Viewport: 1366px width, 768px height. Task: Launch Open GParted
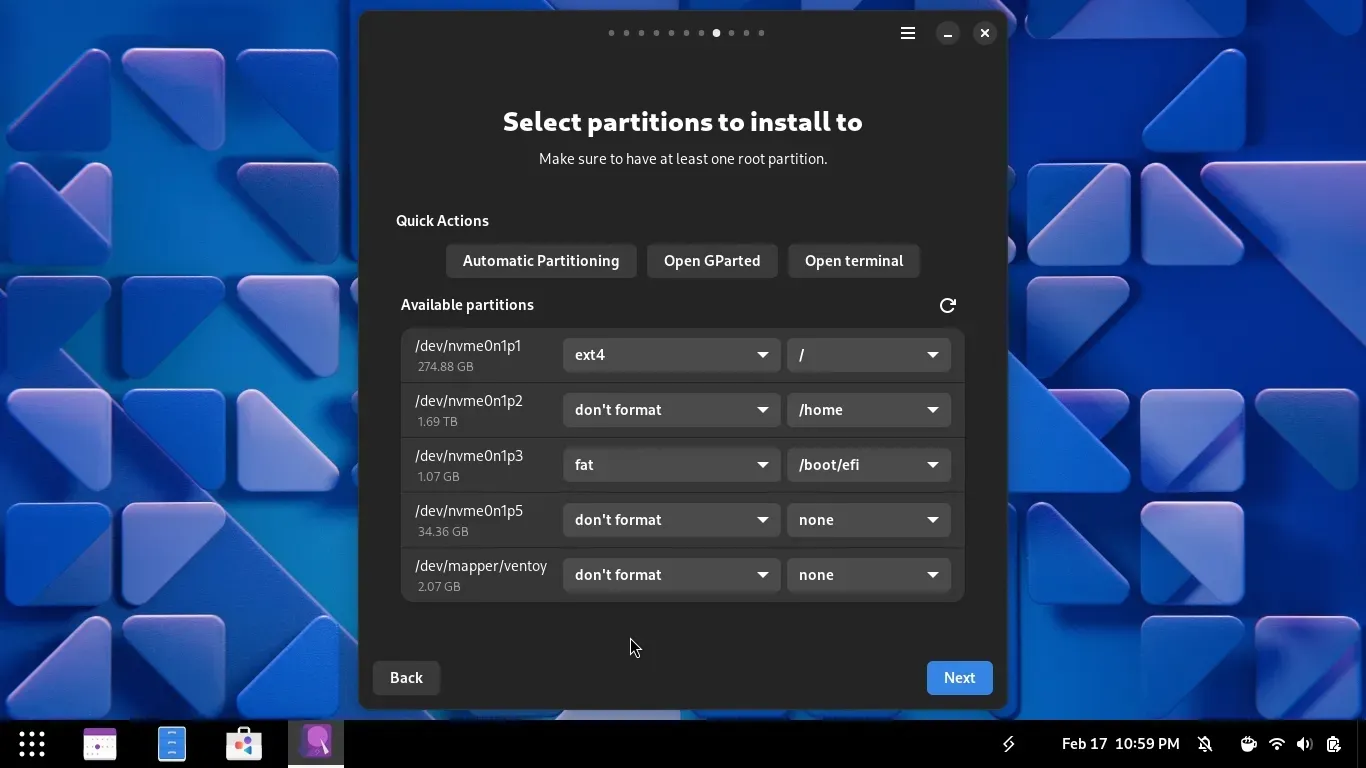712,261
